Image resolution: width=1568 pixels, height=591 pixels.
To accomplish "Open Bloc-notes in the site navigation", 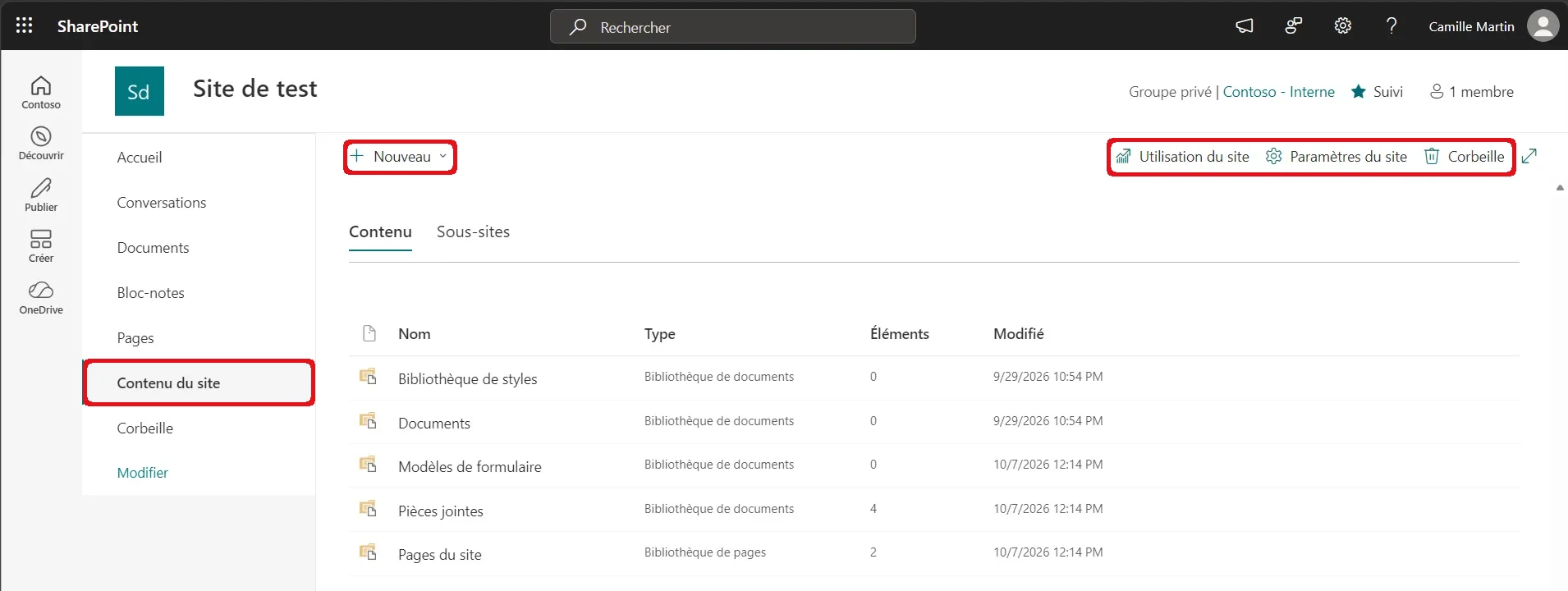I will [x=151, y=293].
